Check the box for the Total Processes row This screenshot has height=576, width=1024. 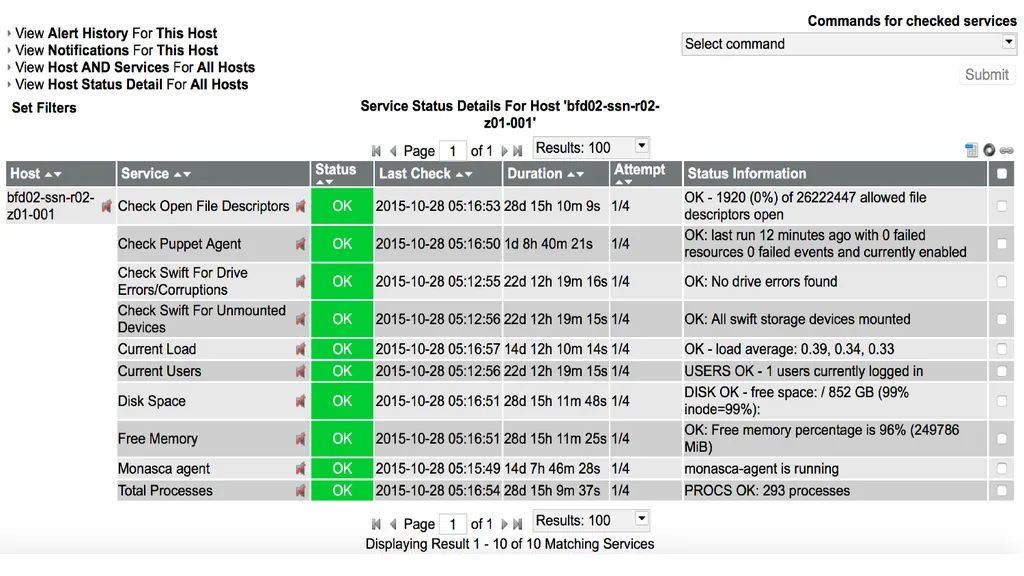[1002, 490]
